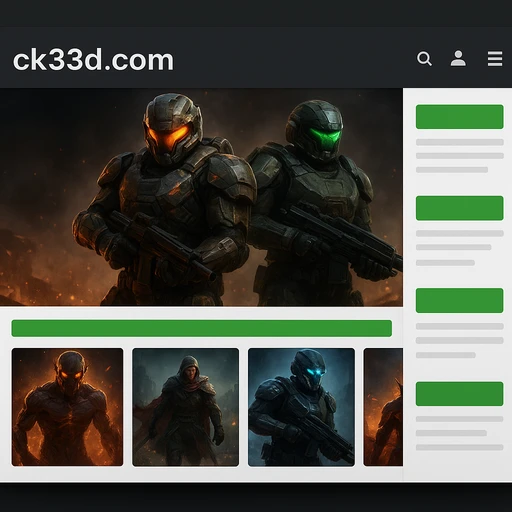Click the bottom green sidebar button

click(460, 394)
